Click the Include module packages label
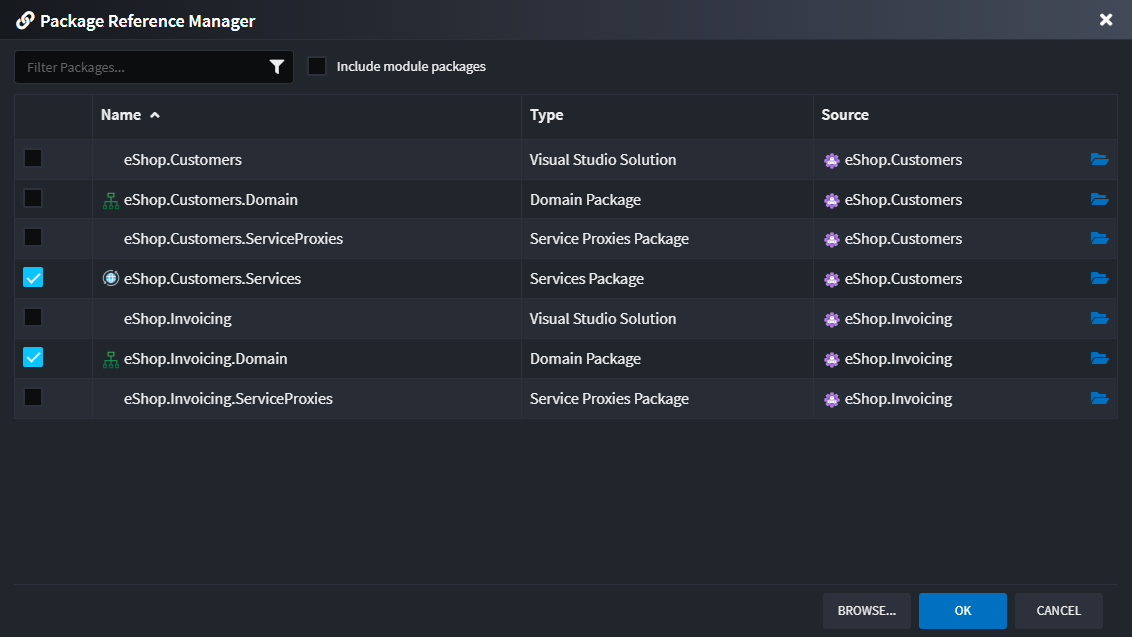The width and height of the screenshot is (1132, 637). (411, 66)
